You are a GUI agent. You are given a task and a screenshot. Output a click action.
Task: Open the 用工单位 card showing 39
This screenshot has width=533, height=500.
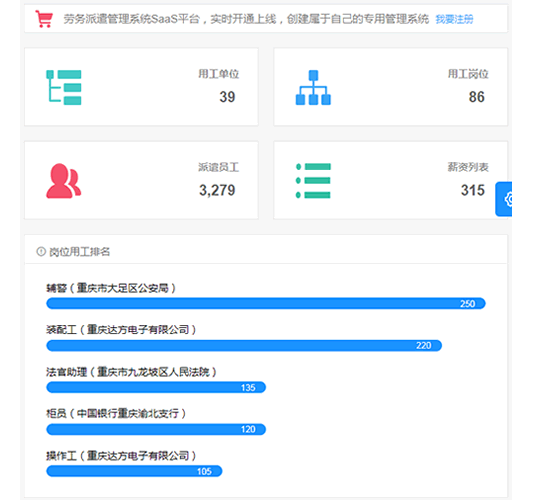[141, 87]
